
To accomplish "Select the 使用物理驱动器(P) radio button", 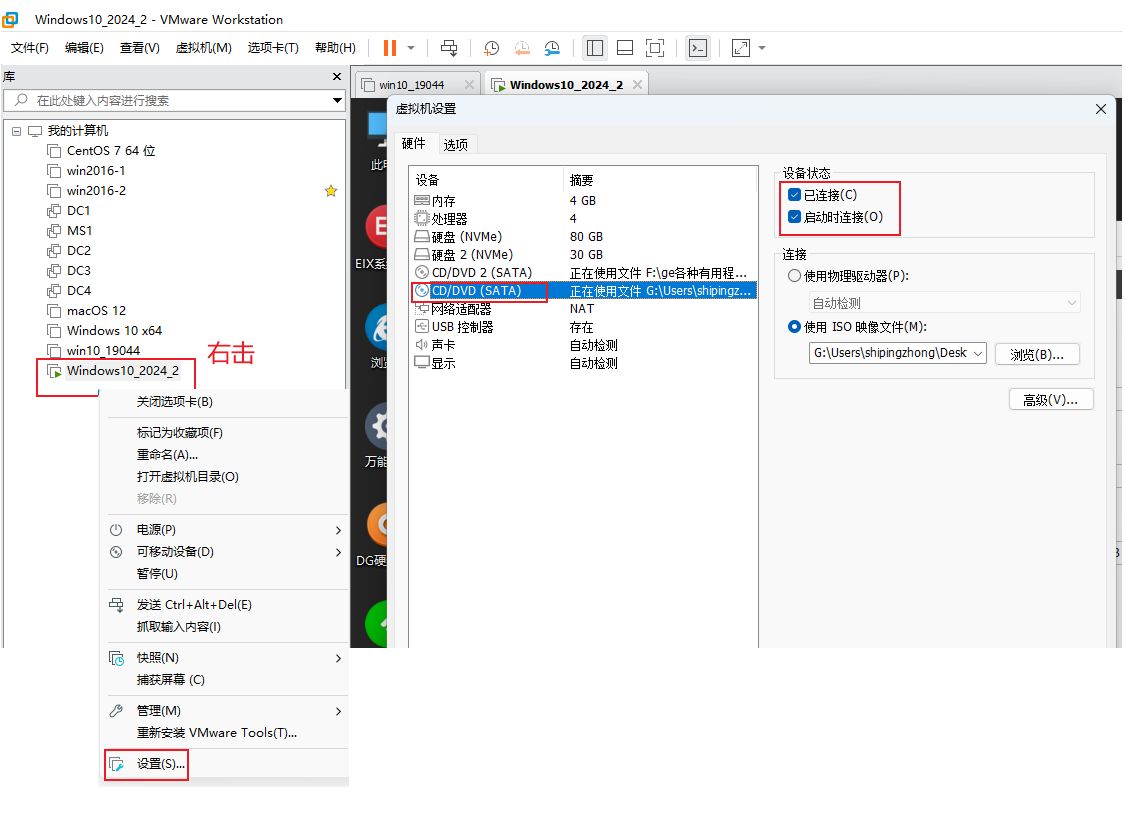I will click(795, 276).
